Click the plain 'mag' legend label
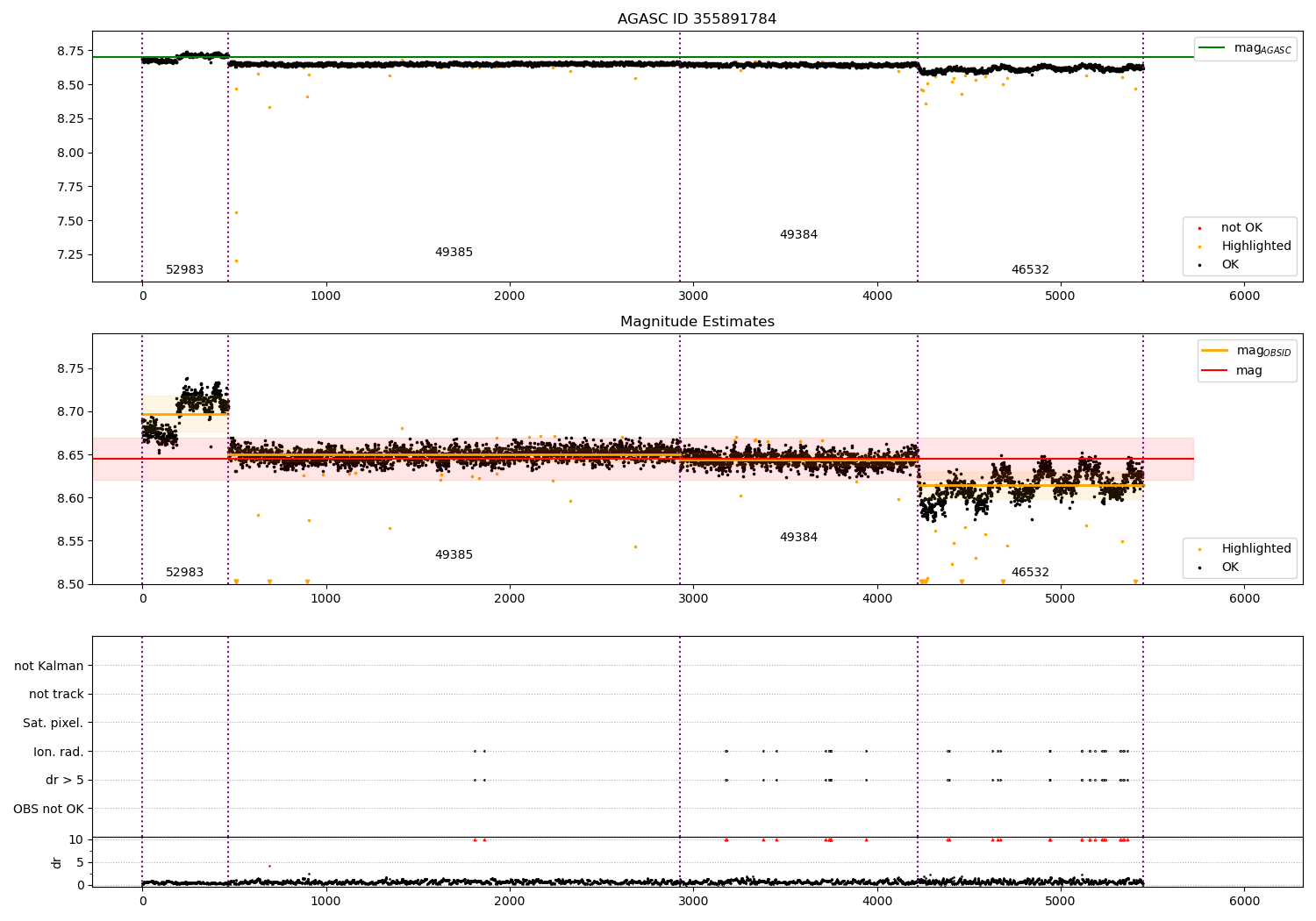1316x921 pixels. coord(1249,371)
